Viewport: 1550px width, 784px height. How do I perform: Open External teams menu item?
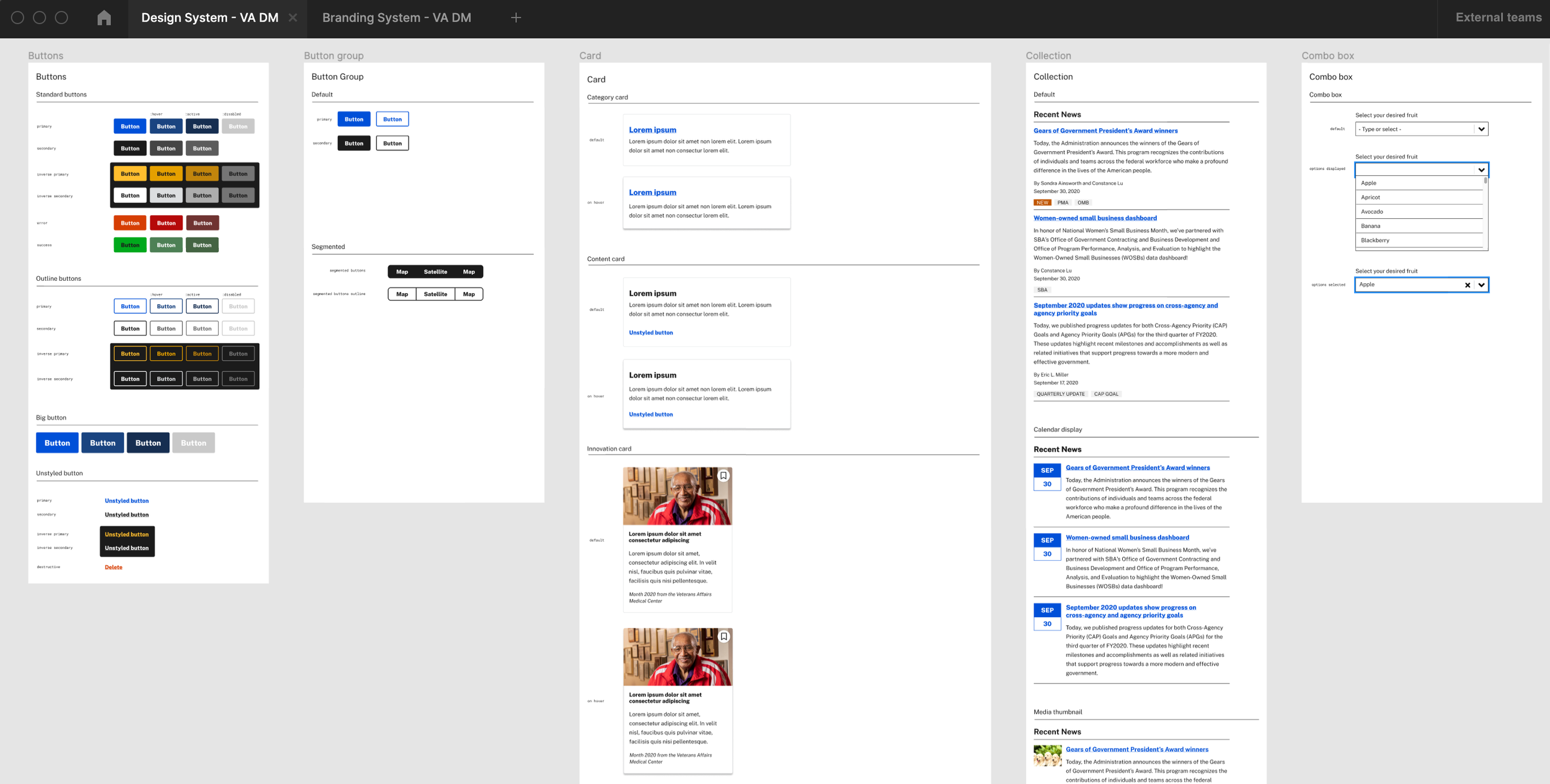coord(1498,18)
